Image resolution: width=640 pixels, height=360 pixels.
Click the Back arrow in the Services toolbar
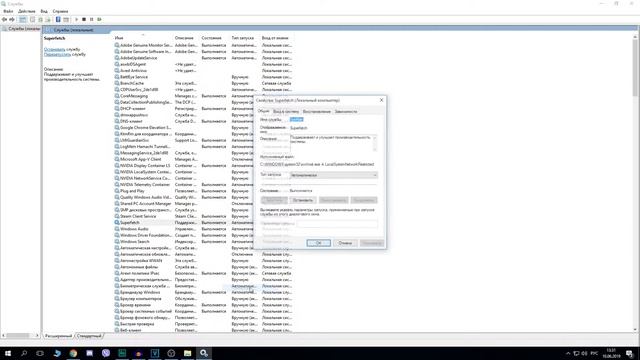tap(4, 19)
